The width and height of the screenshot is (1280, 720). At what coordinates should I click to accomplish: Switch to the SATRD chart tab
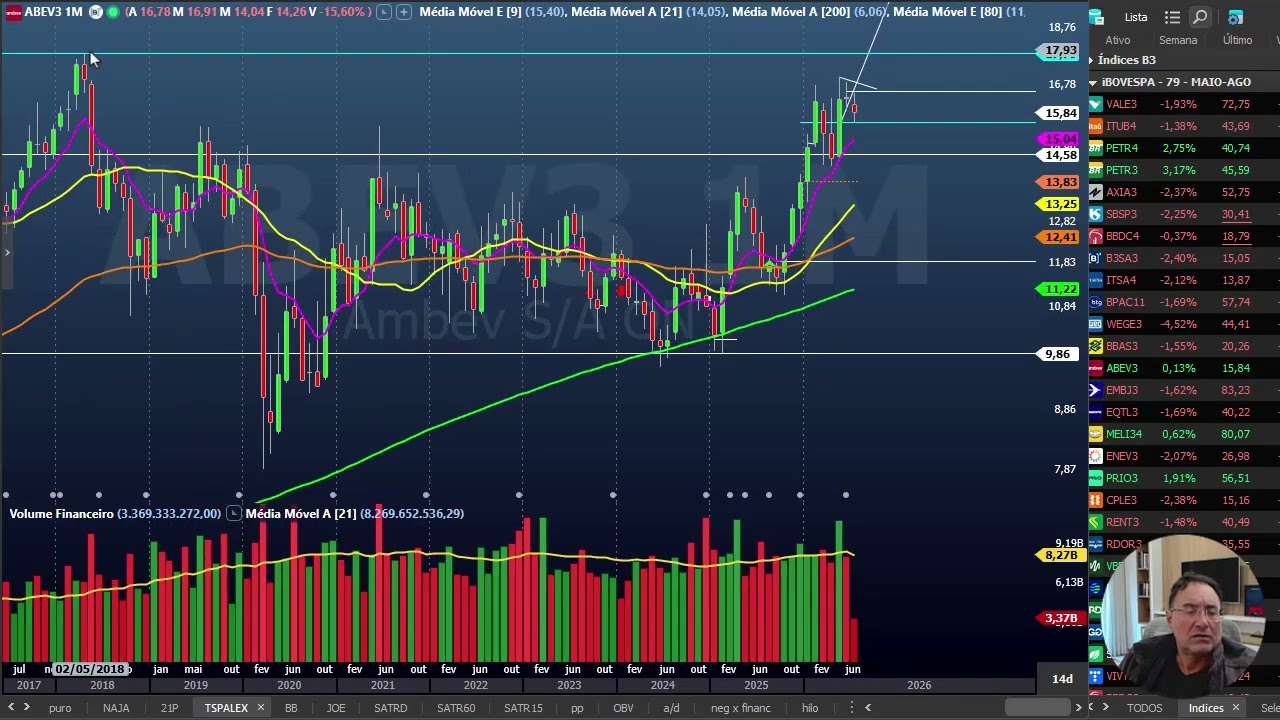pyautogui.click(x=391, y=708)
